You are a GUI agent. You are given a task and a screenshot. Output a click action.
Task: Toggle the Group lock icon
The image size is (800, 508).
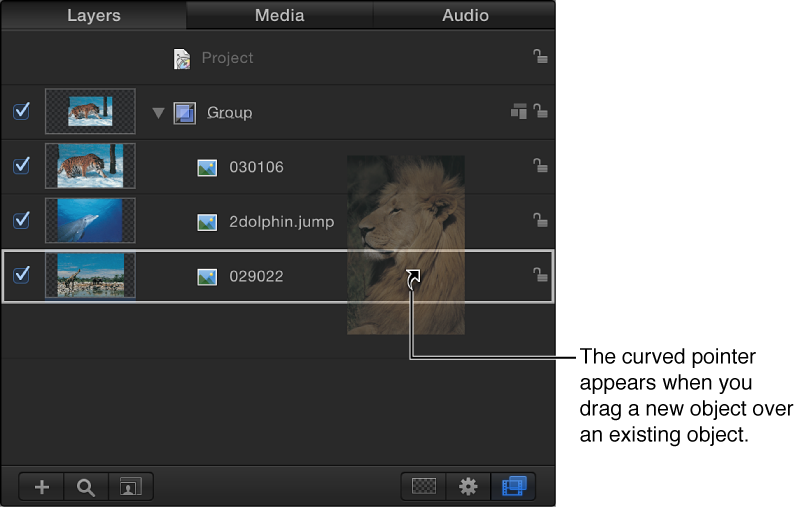click(x=540, y=111)
